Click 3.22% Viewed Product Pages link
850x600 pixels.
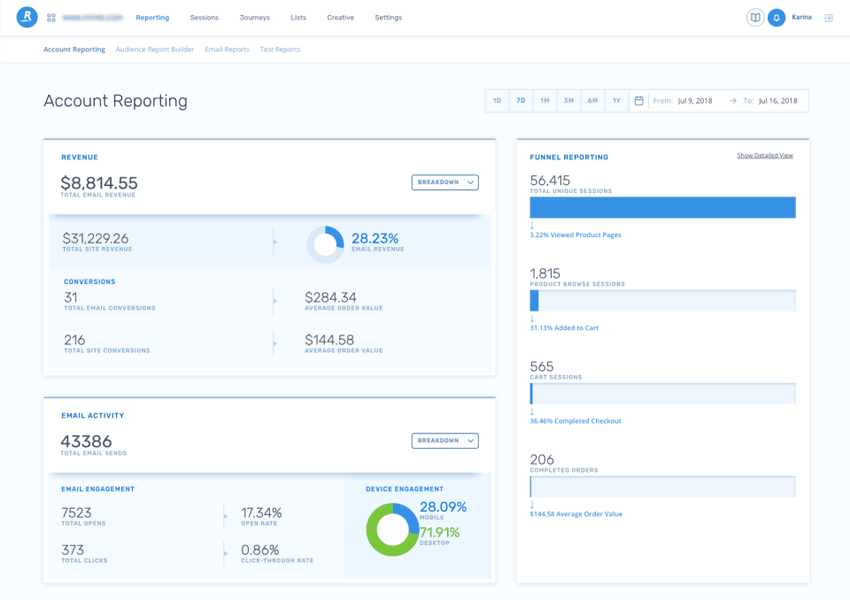[575, 234]
